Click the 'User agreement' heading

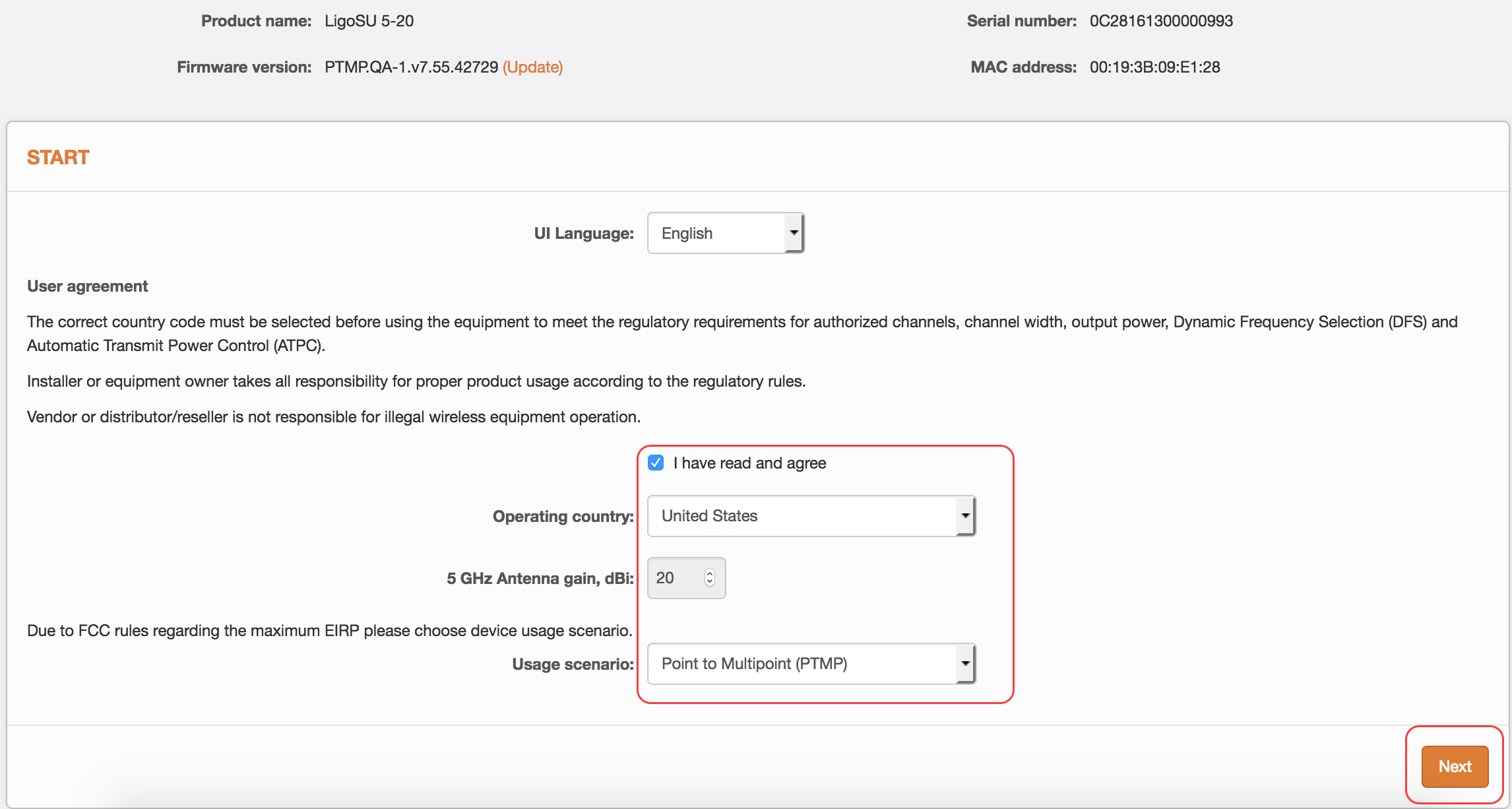point(88,286)
